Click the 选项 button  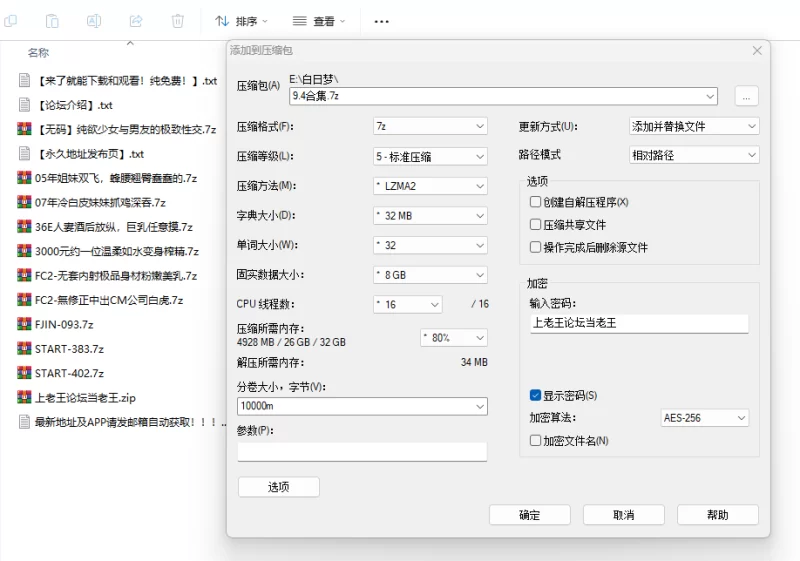click(279, 487)
